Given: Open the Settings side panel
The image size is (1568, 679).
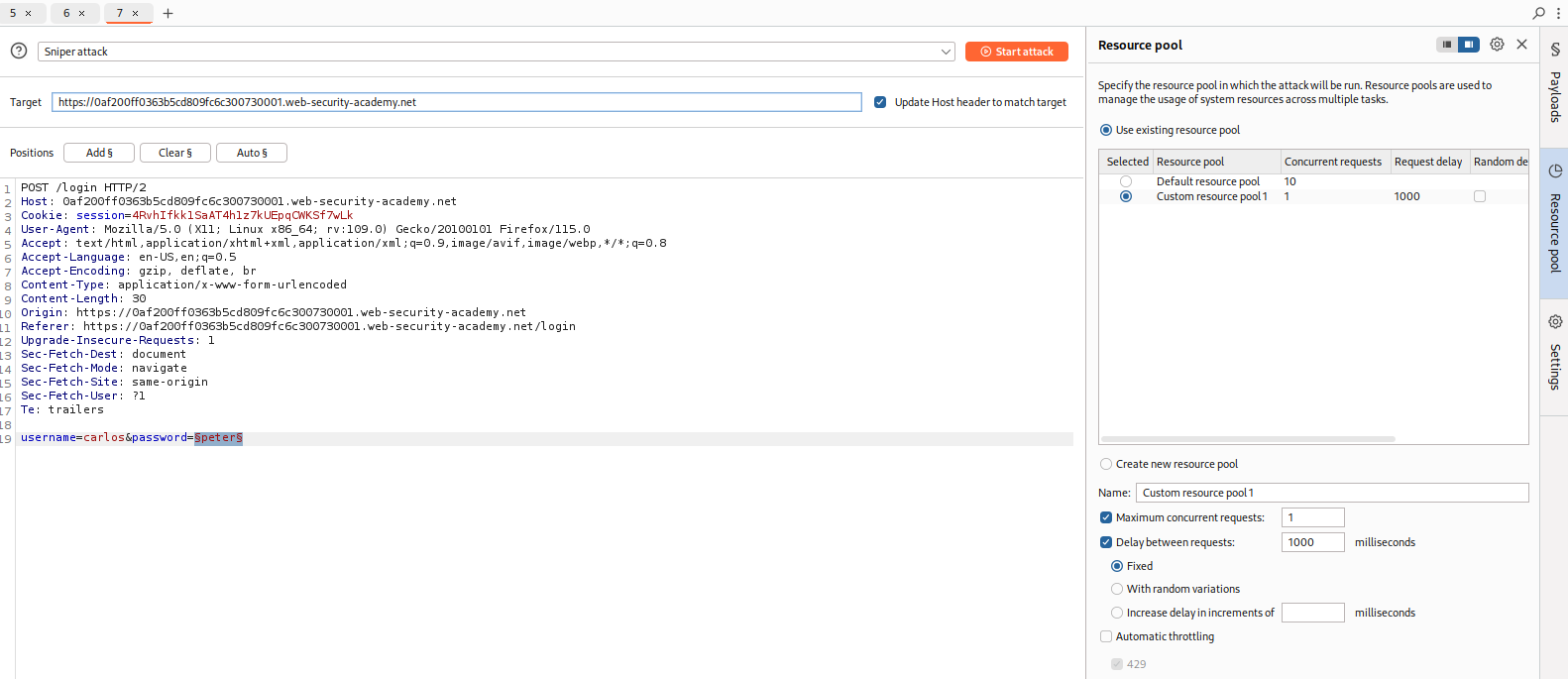Looking at the screenshot, I should 1554,353.
